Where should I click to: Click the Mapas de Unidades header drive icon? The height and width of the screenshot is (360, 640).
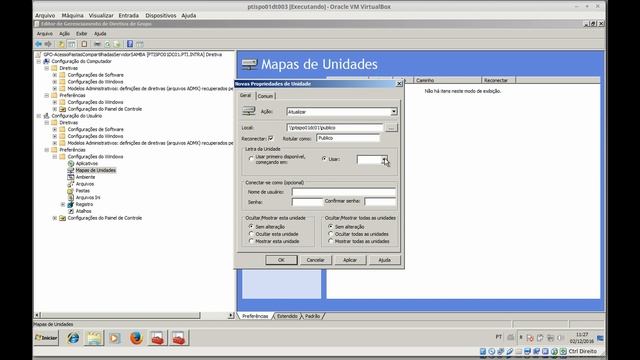coord(249,64)
